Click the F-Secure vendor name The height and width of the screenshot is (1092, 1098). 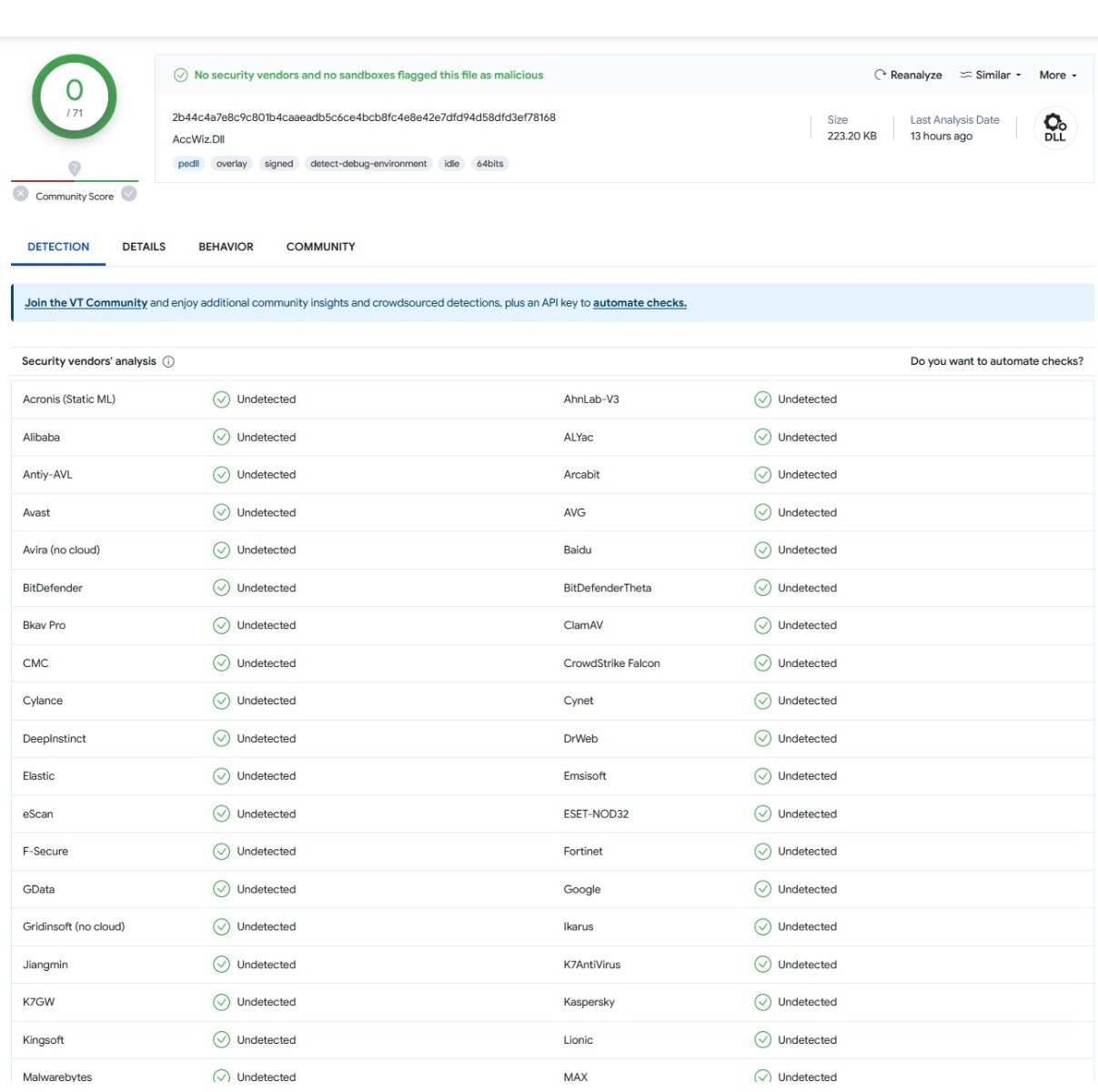[45, 852]
